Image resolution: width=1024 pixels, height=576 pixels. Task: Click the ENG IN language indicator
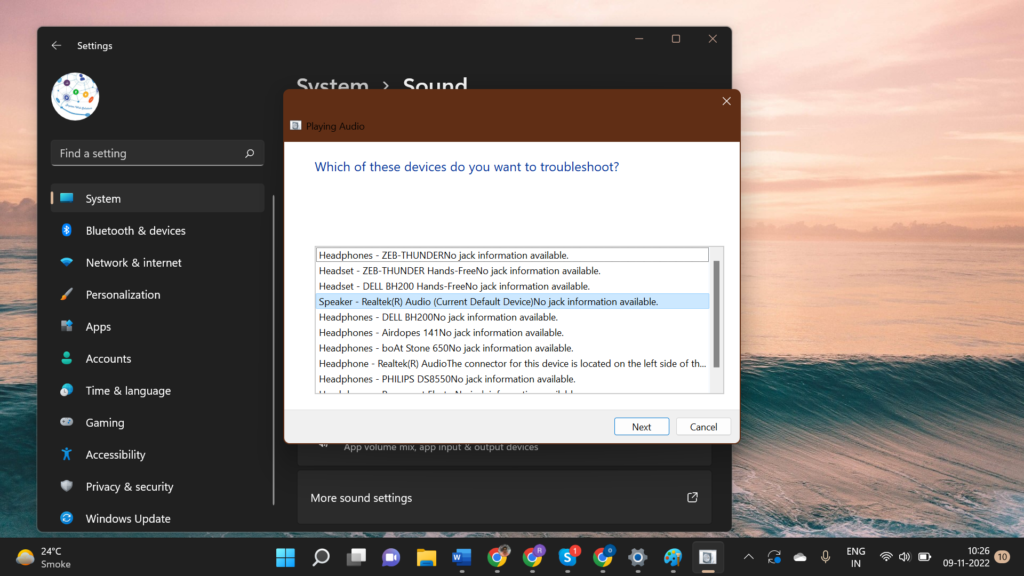click(x=856, y=558)
